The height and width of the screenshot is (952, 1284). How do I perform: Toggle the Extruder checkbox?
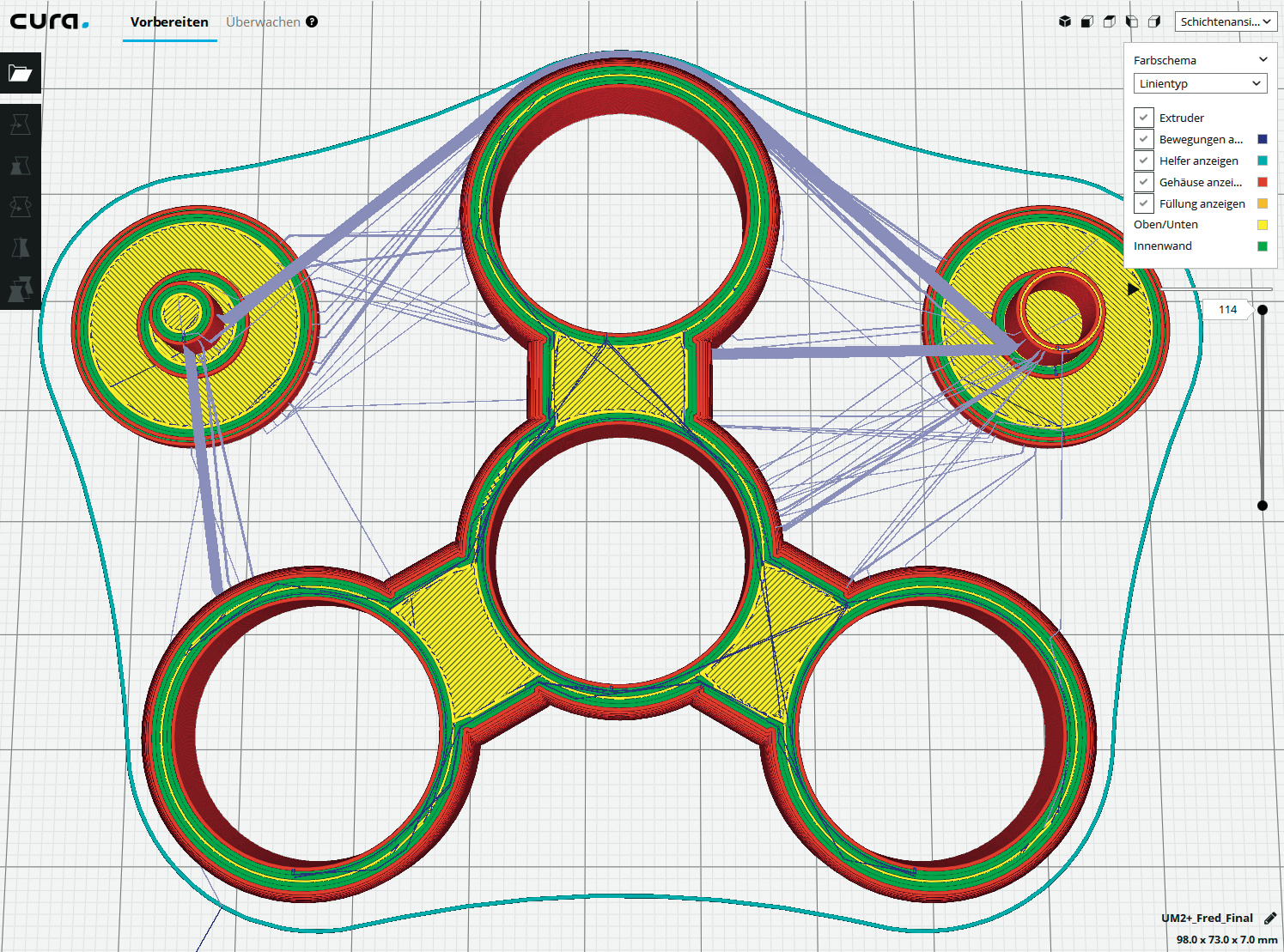coord(1143,118)
